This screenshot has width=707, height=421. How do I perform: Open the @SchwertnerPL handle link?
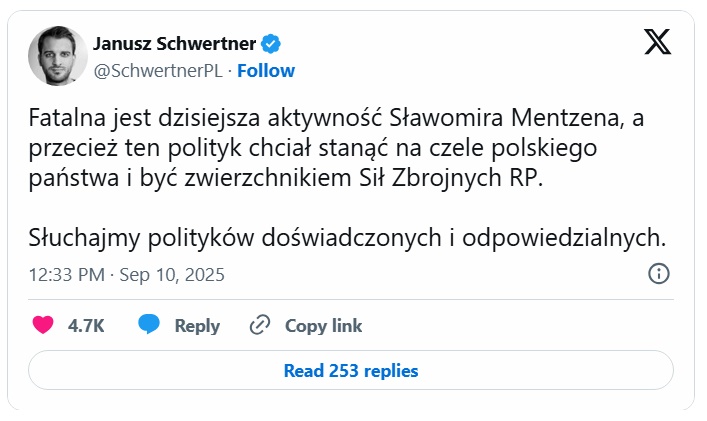[158, 70]
